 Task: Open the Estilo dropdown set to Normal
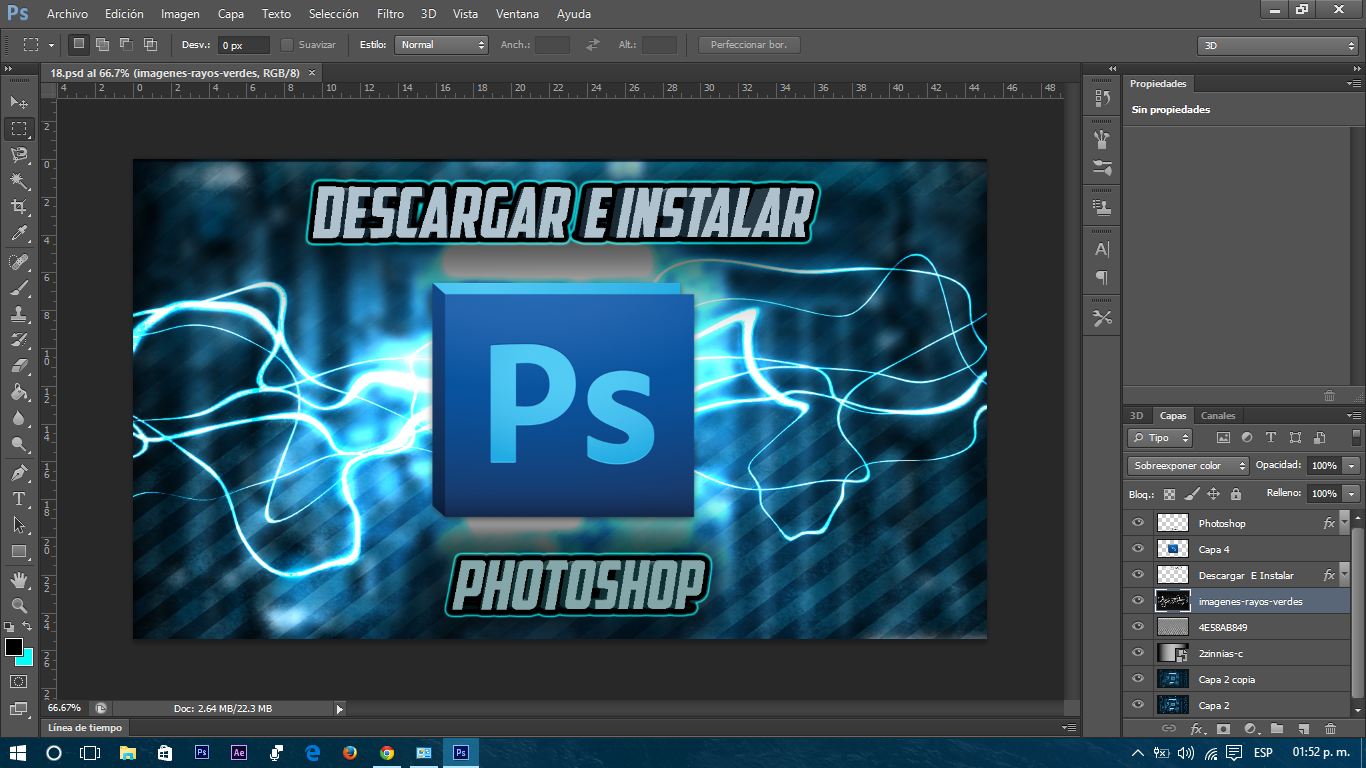[441, 45]
